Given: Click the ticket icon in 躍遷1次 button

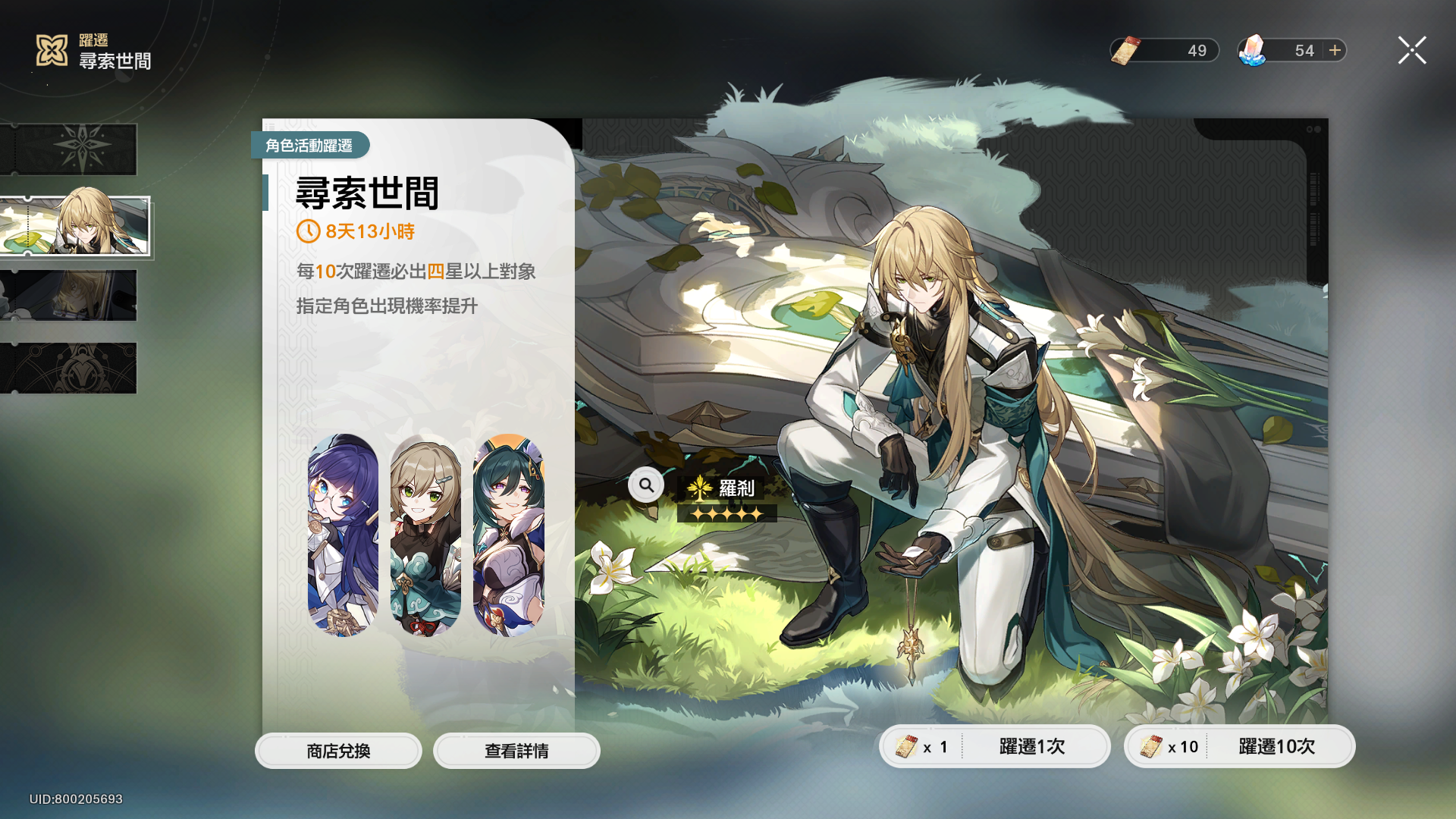Looking at the screenshot, I should 907,747.
